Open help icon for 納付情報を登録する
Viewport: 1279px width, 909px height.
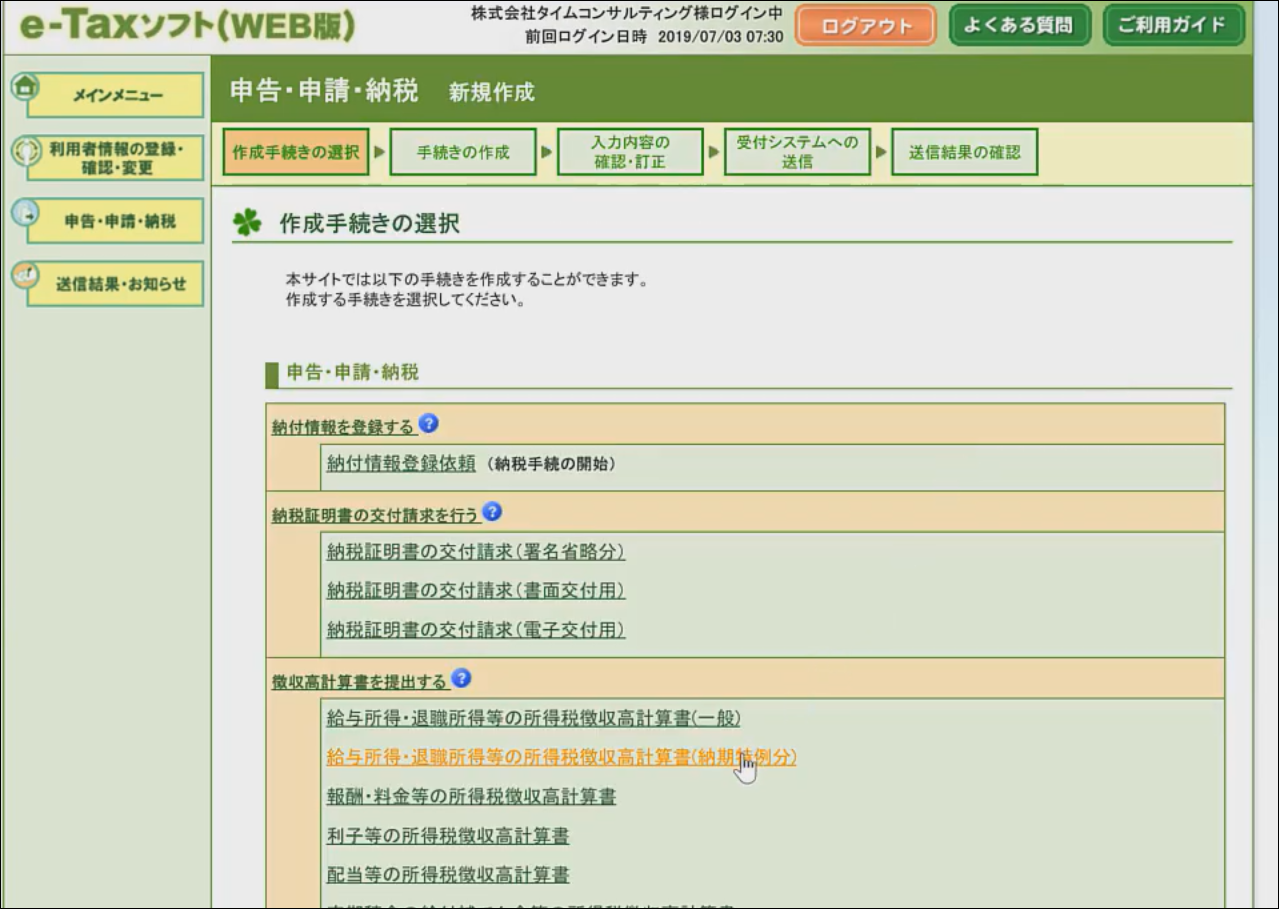(429, 424)
